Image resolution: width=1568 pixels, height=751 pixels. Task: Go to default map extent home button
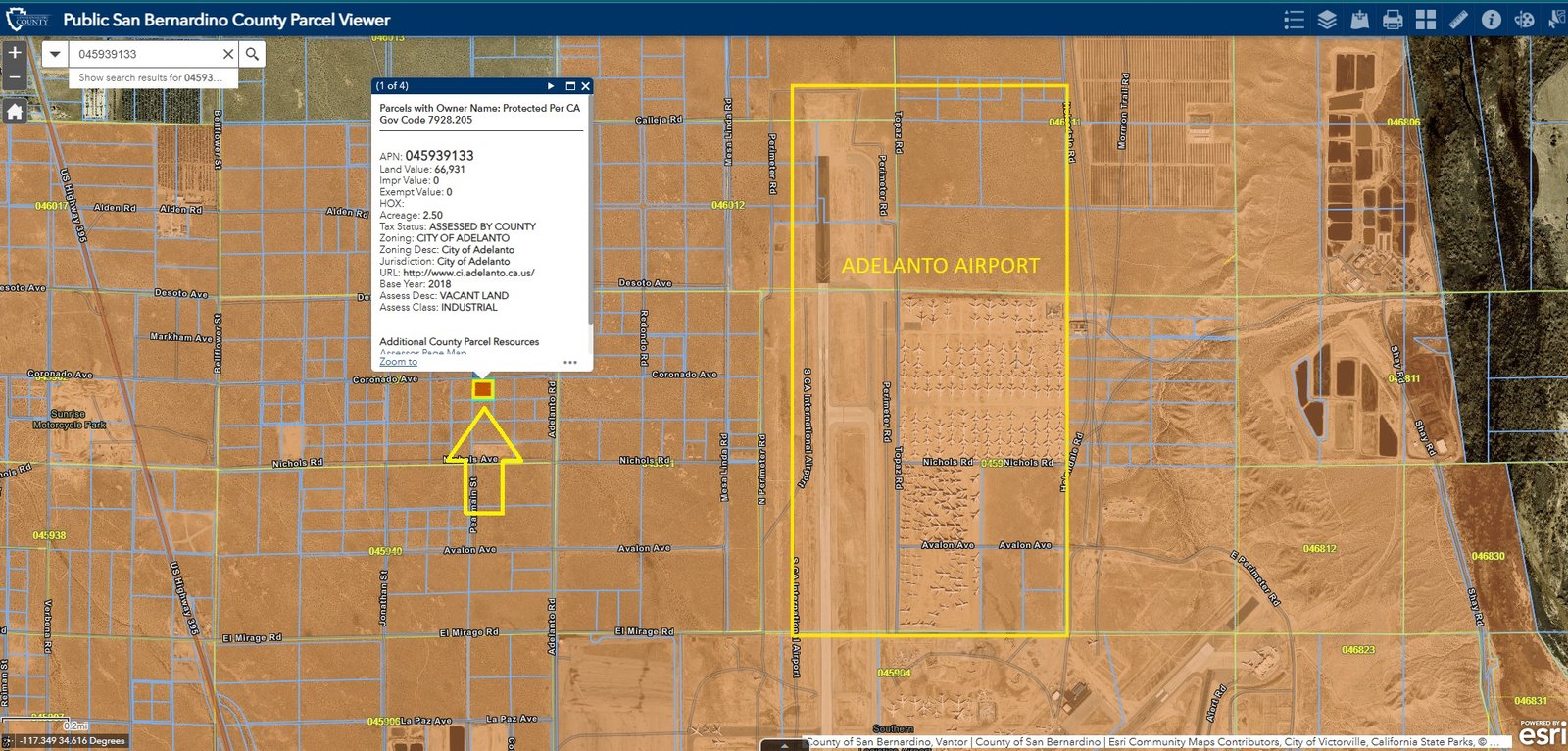pos(15,112)
